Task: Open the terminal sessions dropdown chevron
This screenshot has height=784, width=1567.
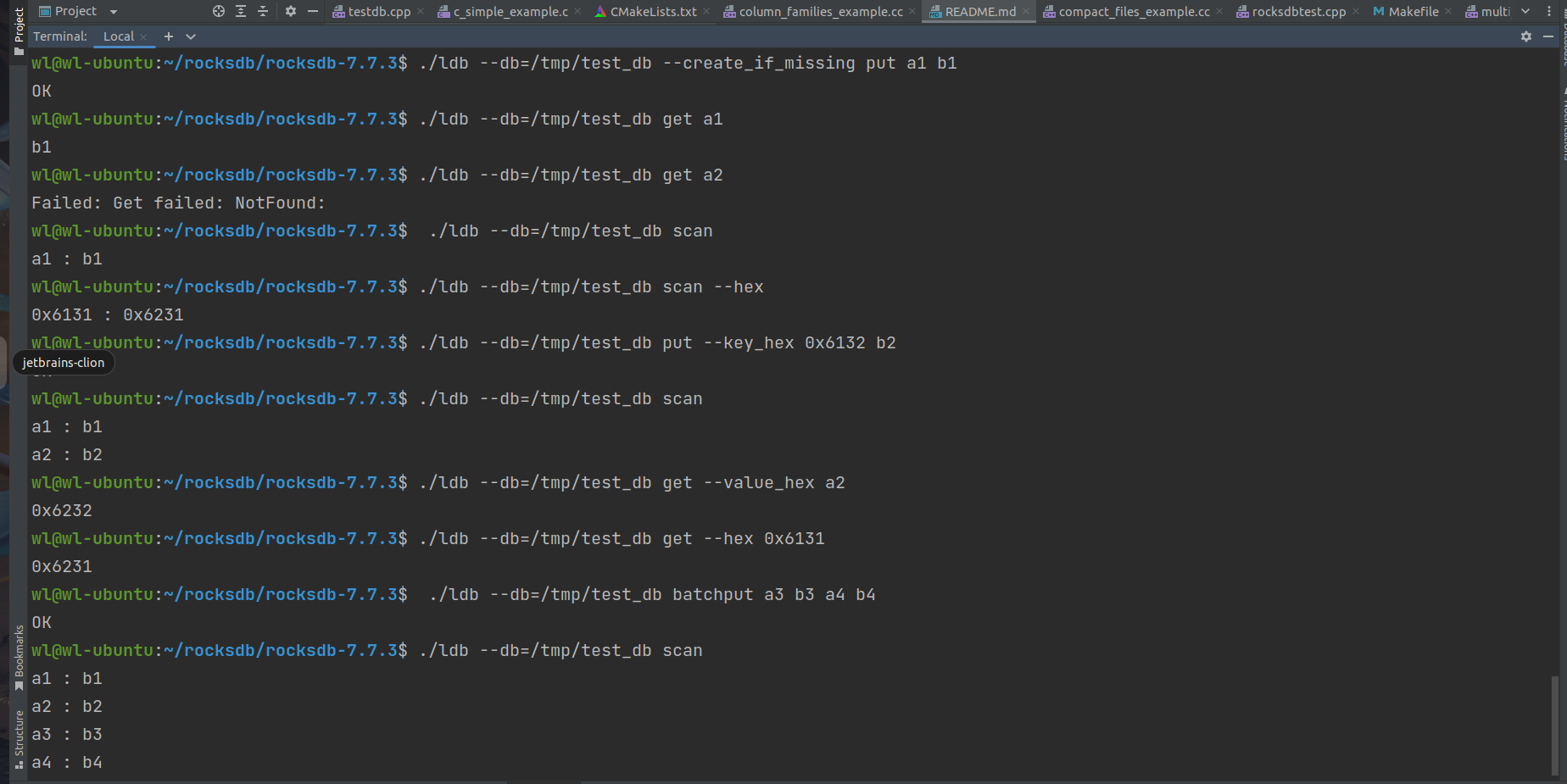Action: tap(190, 36)
